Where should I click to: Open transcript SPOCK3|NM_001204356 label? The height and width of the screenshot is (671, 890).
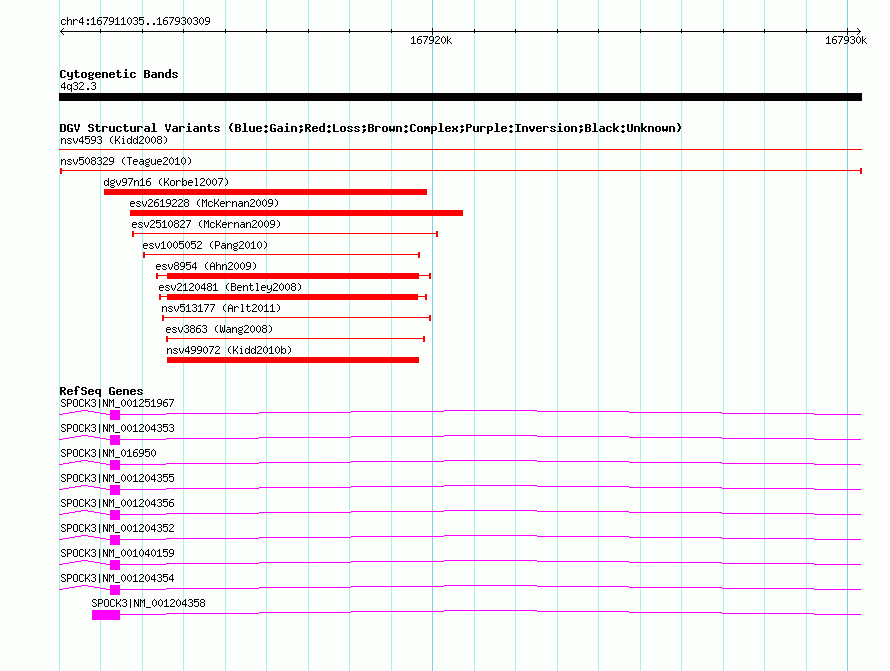(x=117, y=503)
